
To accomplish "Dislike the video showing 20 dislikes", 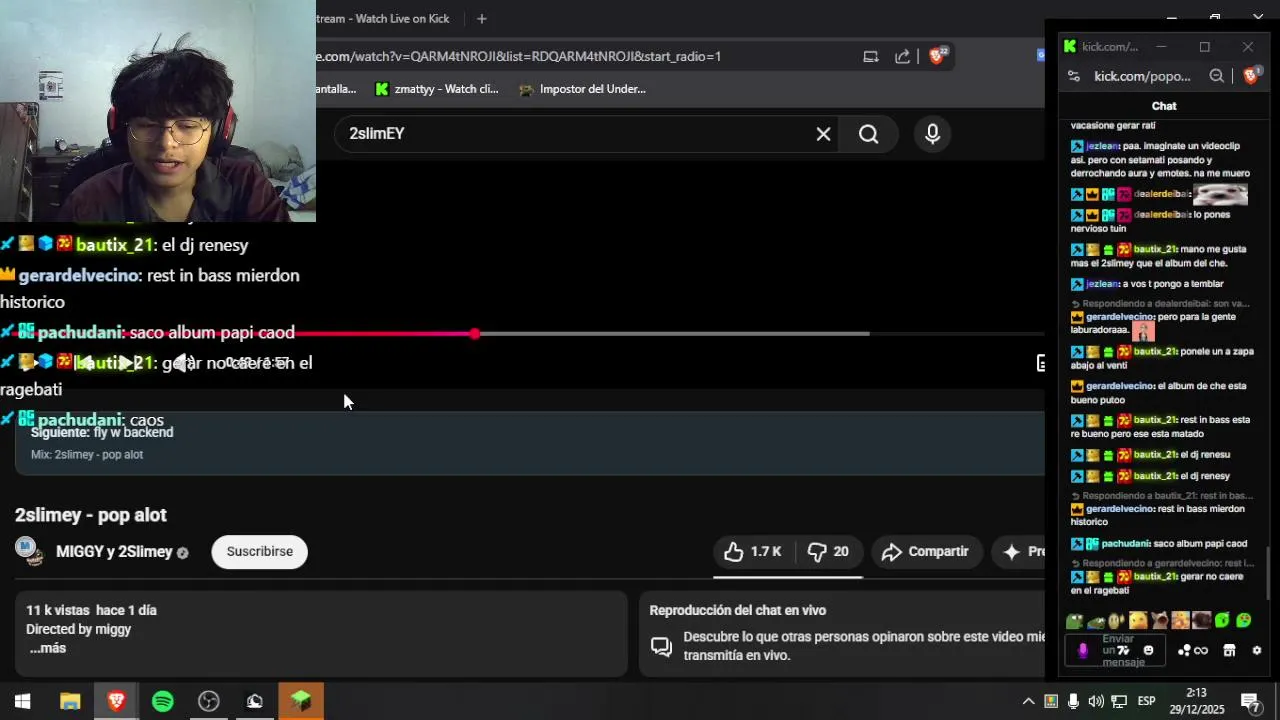I will (828, 552).
